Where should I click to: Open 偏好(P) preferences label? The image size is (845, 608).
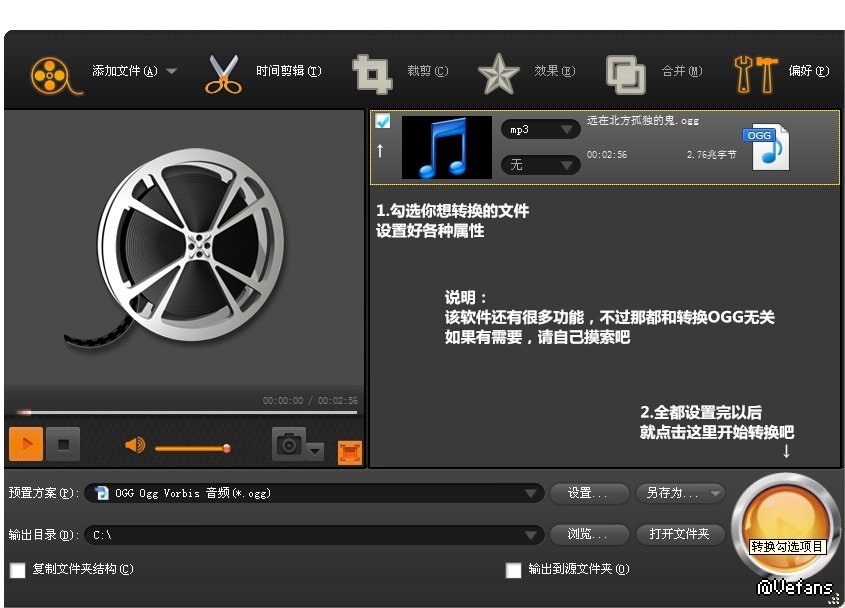(808, 71)
